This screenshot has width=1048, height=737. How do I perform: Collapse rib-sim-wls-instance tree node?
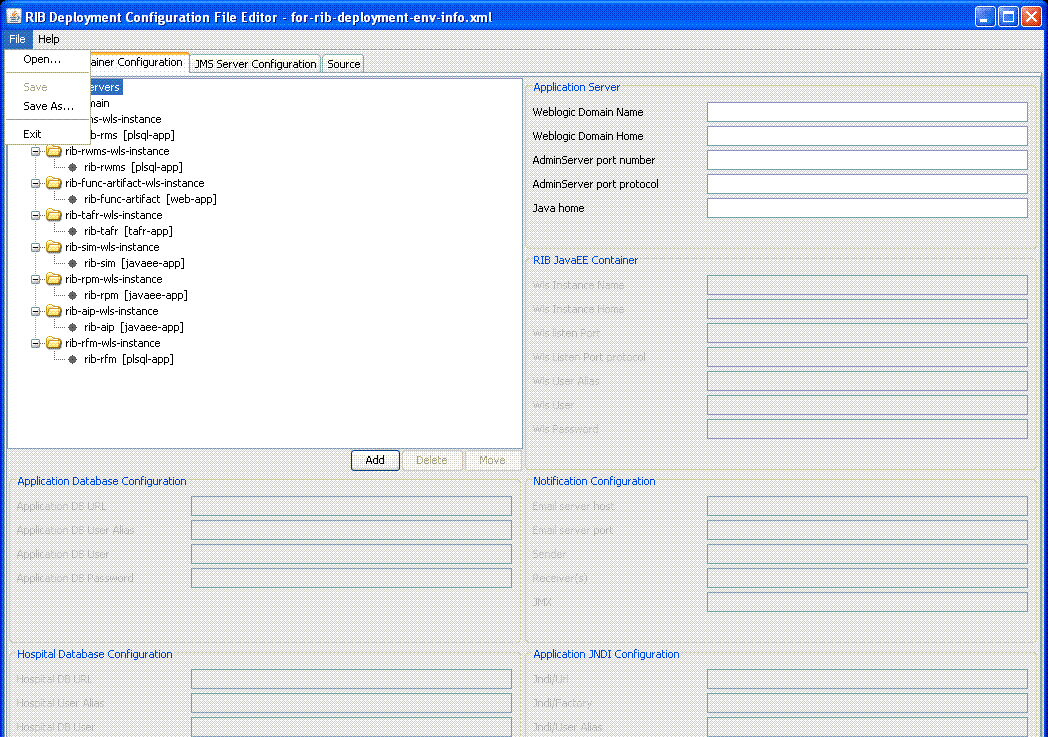[x=35, y=248]
